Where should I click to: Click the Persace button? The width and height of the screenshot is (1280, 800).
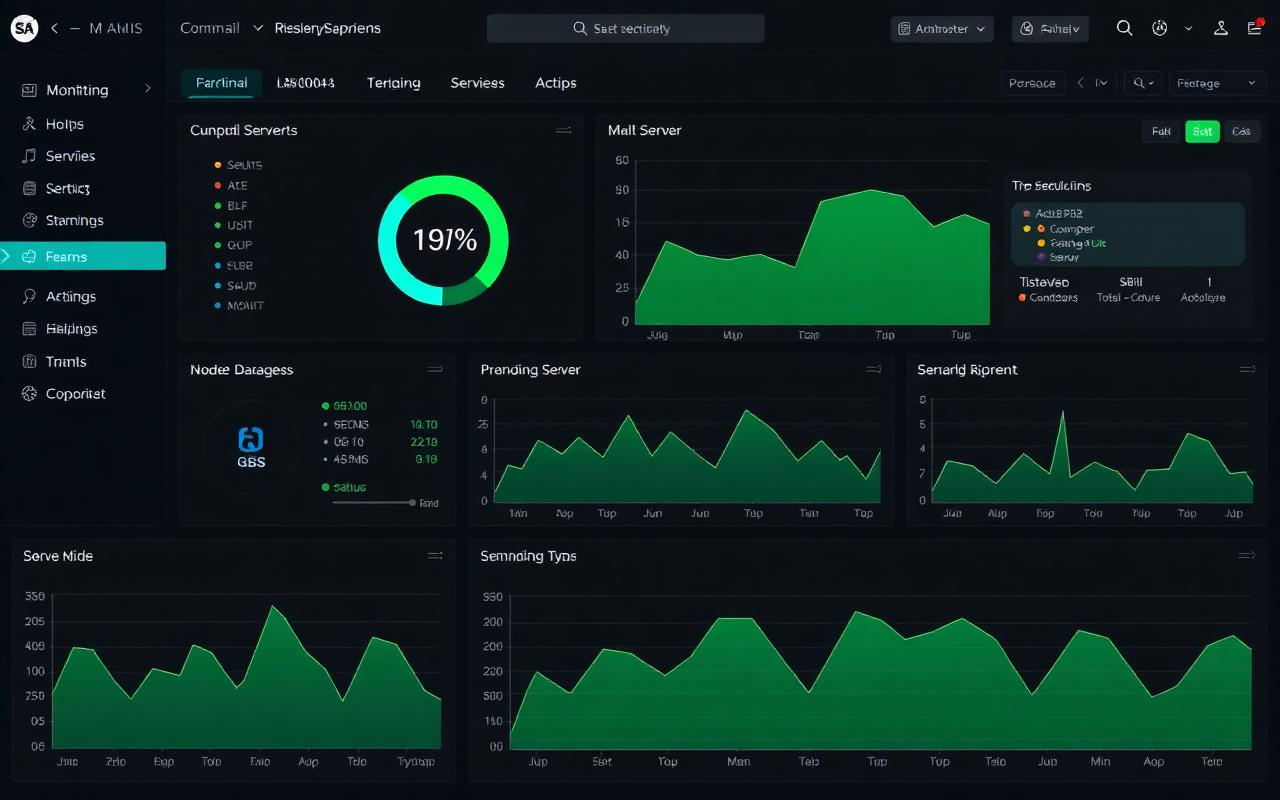1032,83
